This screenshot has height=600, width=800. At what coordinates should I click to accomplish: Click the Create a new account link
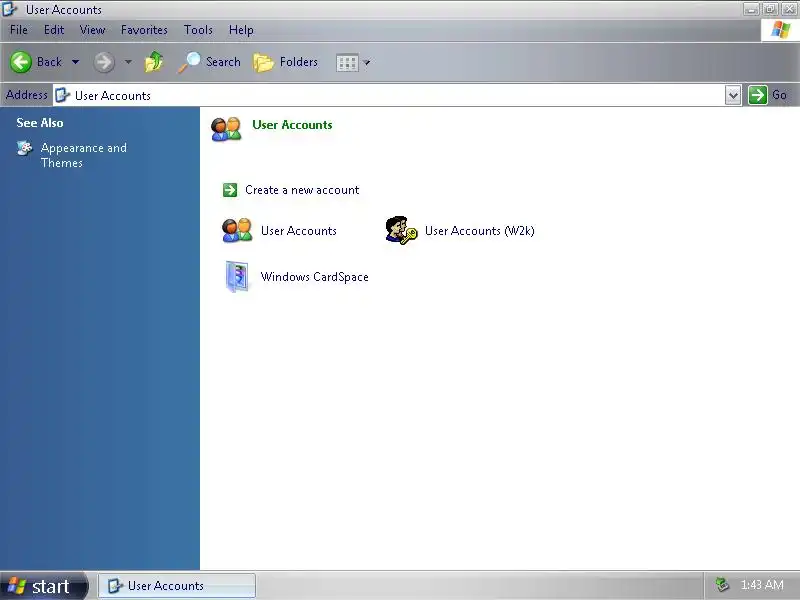(302, 190)
